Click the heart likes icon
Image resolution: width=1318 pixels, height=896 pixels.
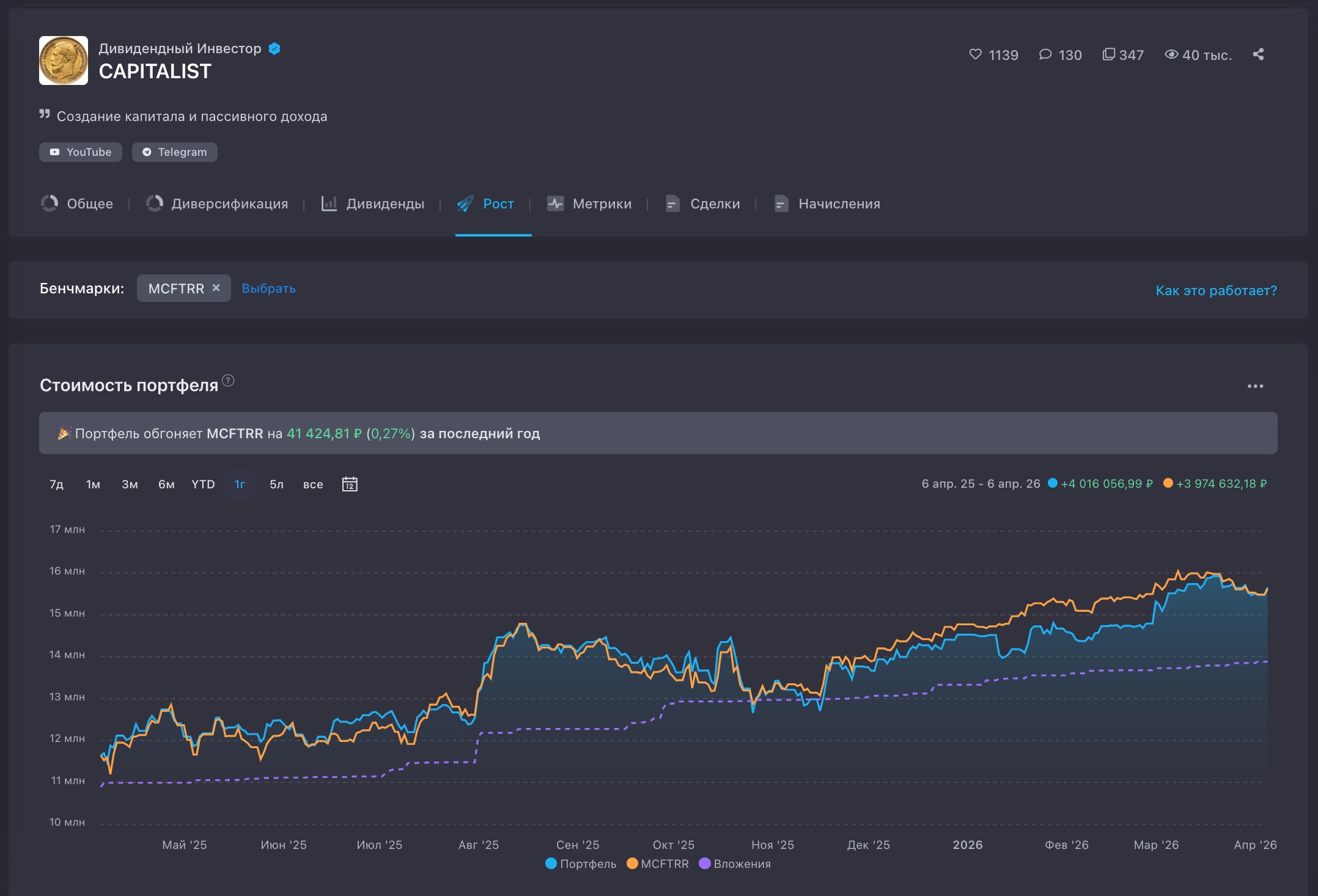975,54
